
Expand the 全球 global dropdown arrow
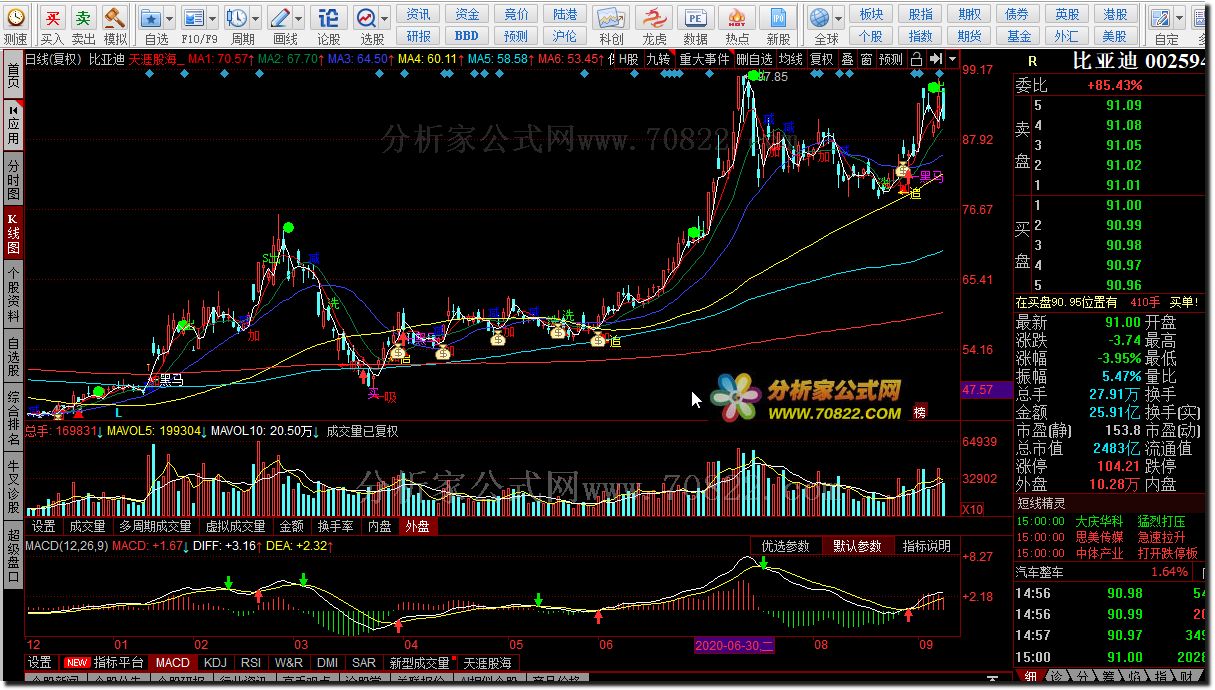coord(838,18)
